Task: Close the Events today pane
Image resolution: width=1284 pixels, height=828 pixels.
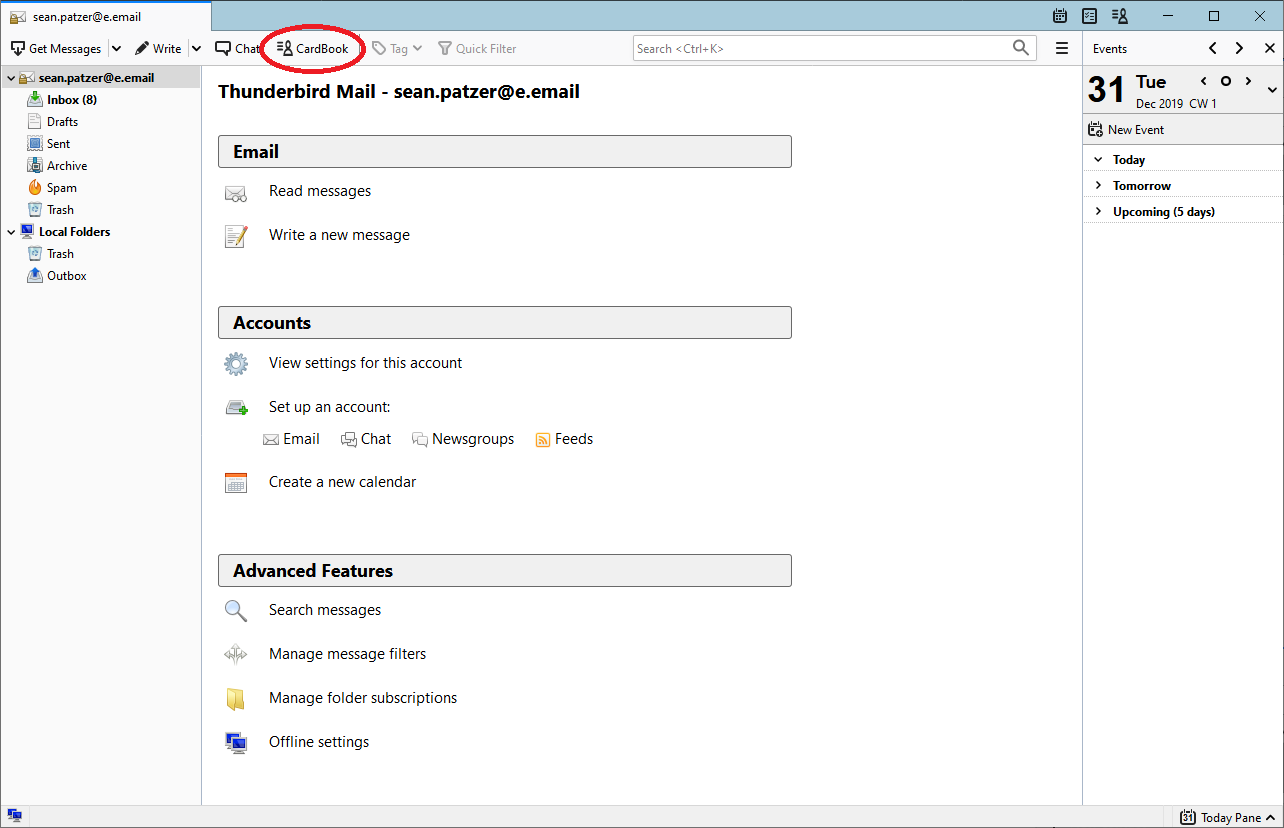Action: click(1270, 48)
